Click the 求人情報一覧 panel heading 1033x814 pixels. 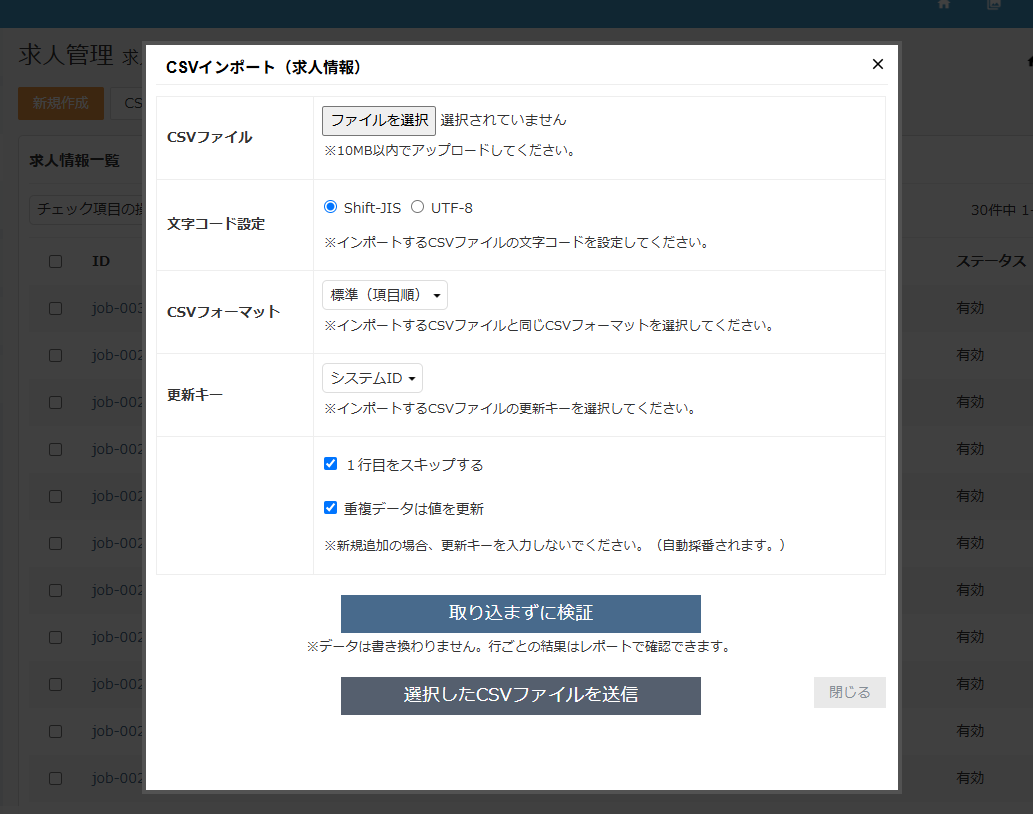[x=74, y=161]
